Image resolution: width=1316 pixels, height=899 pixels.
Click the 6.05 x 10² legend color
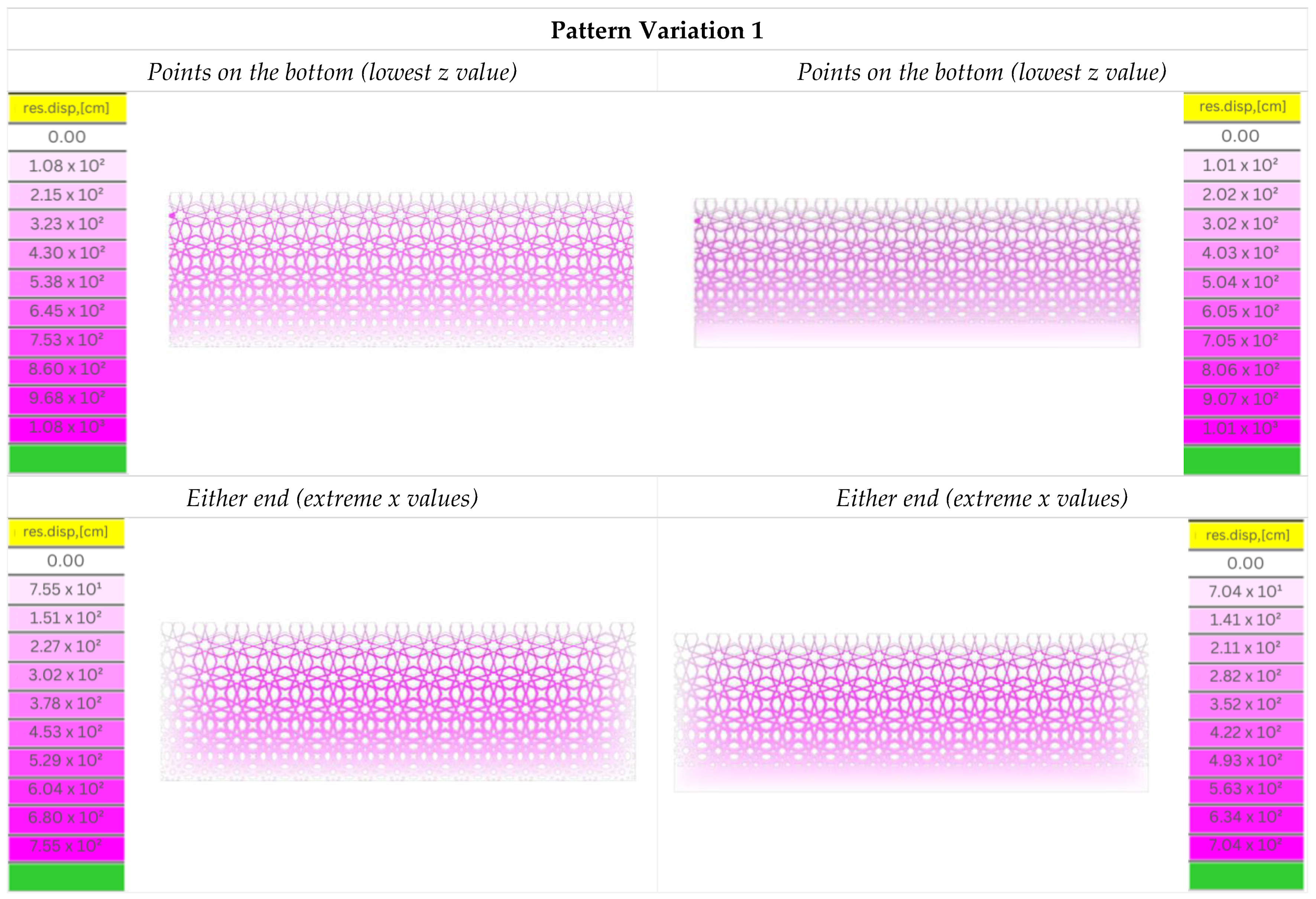pos(1241,311)
